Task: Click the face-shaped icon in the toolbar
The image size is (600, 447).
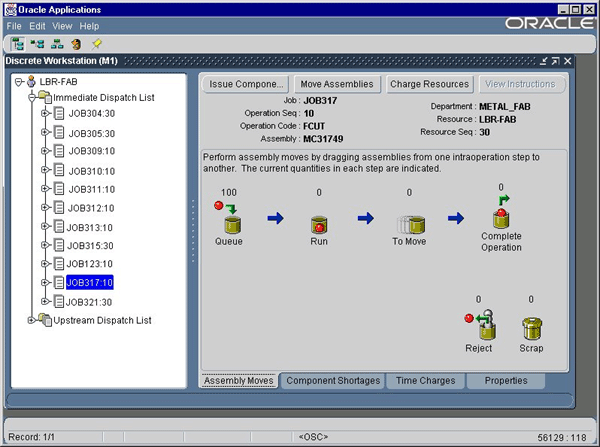Action: [x=77, y=44]
